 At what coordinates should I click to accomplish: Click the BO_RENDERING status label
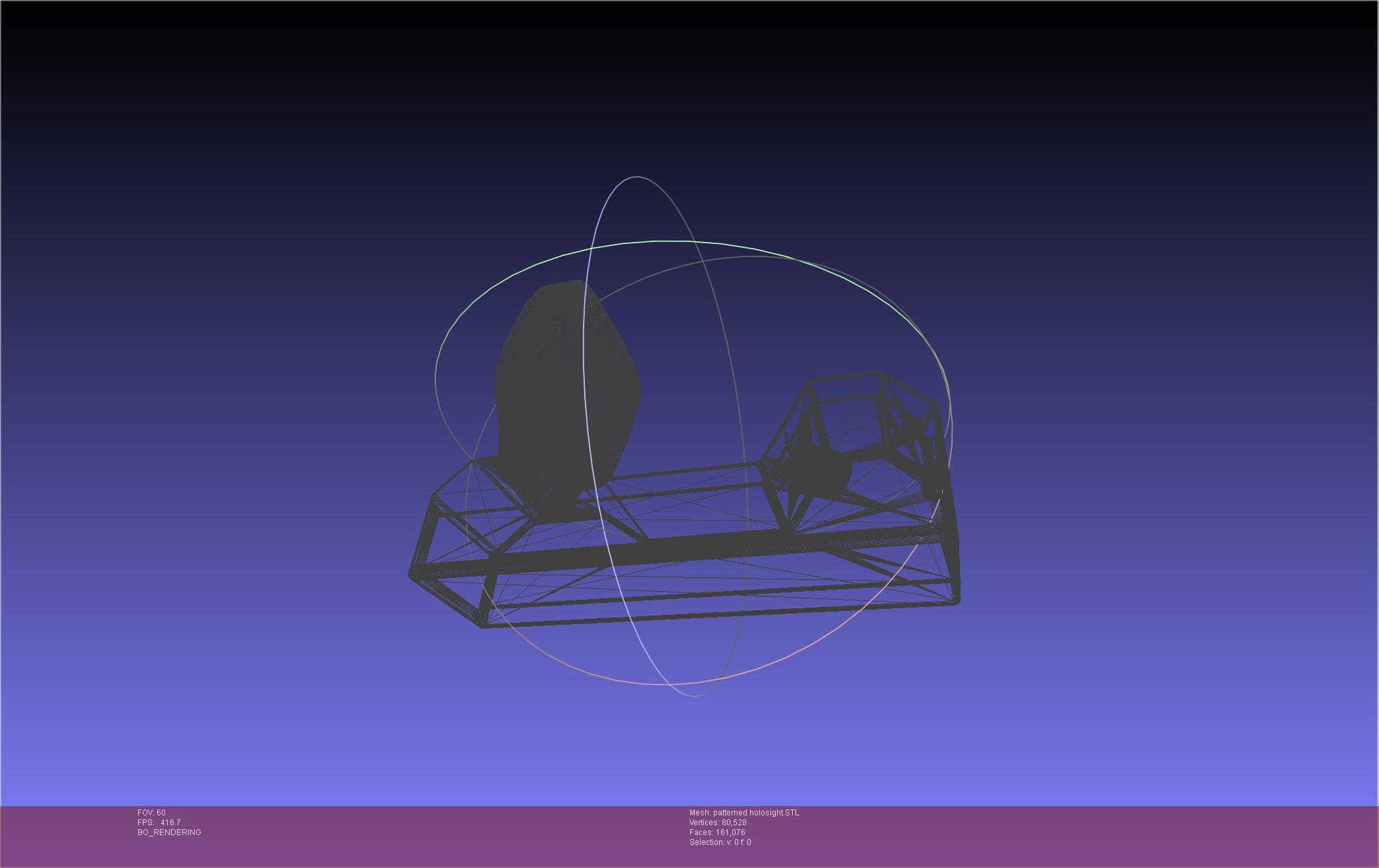(169, 832)
